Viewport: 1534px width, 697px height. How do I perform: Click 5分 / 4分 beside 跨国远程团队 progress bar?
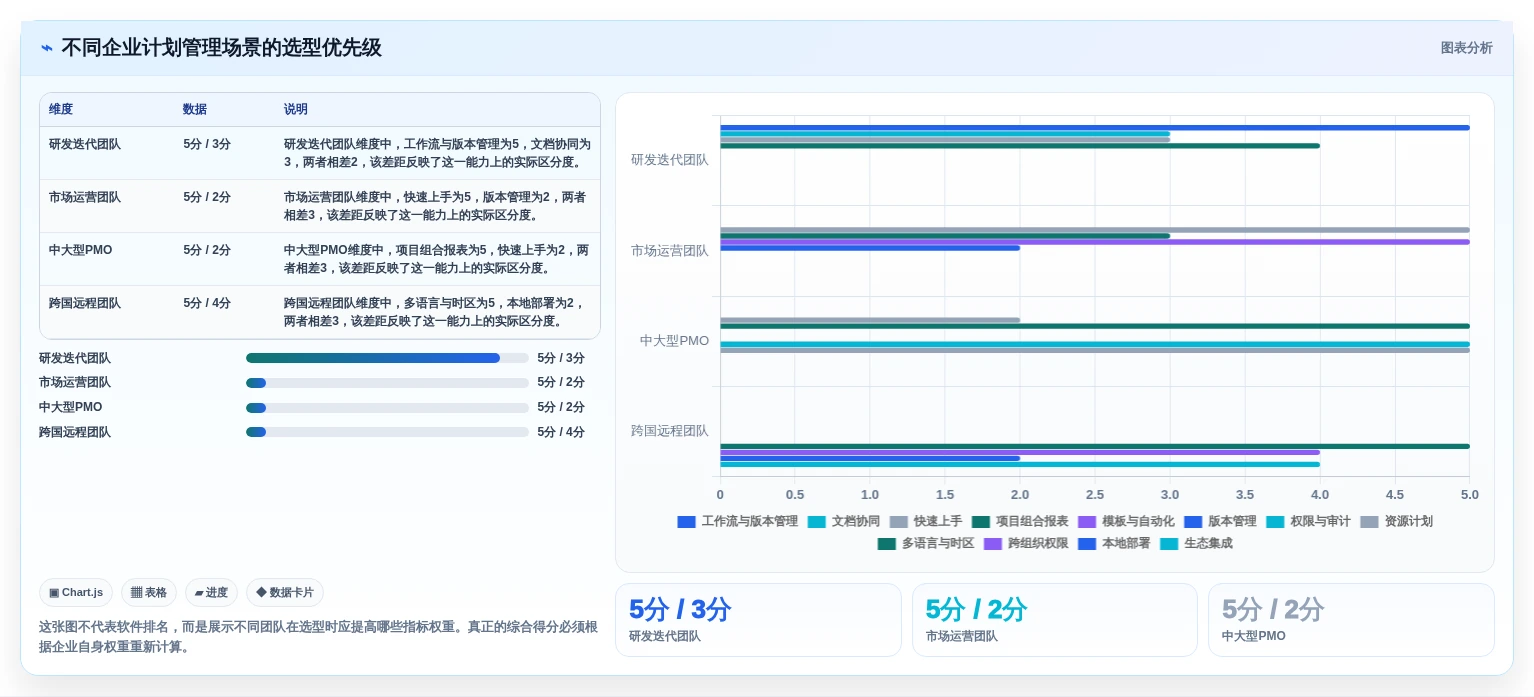[561, 433]
